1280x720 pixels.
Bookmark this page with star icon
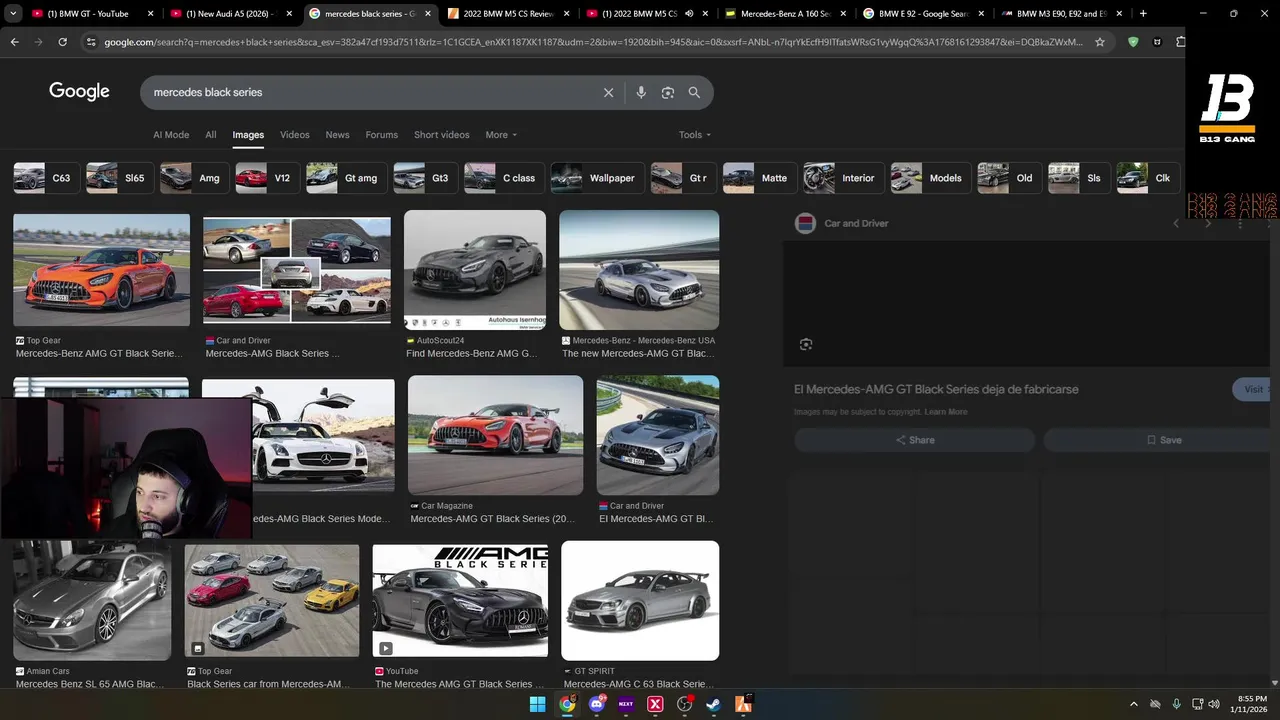point(1100,42)
